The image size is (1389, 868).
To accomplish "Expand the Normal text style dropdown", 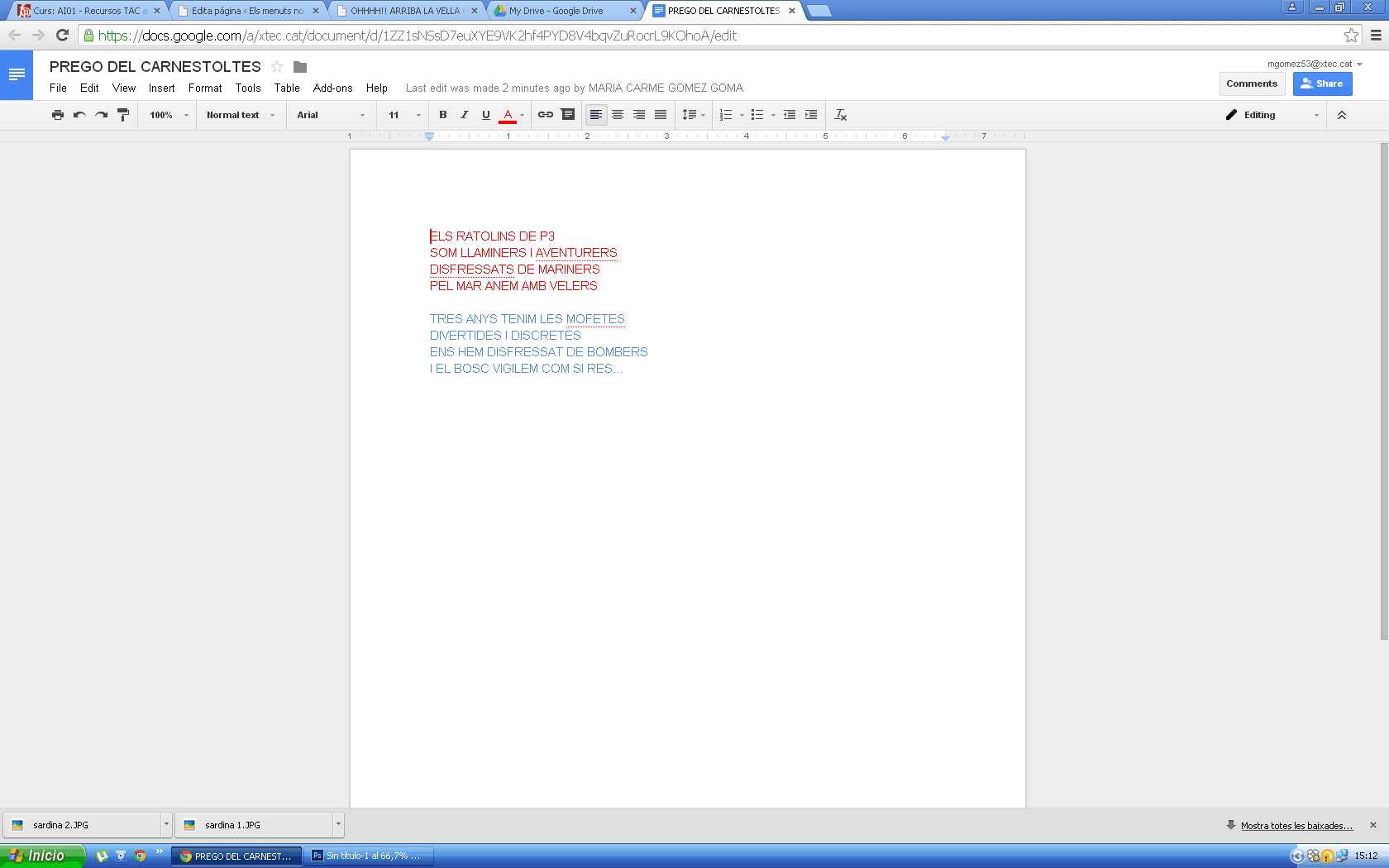I will coord(240,115).
